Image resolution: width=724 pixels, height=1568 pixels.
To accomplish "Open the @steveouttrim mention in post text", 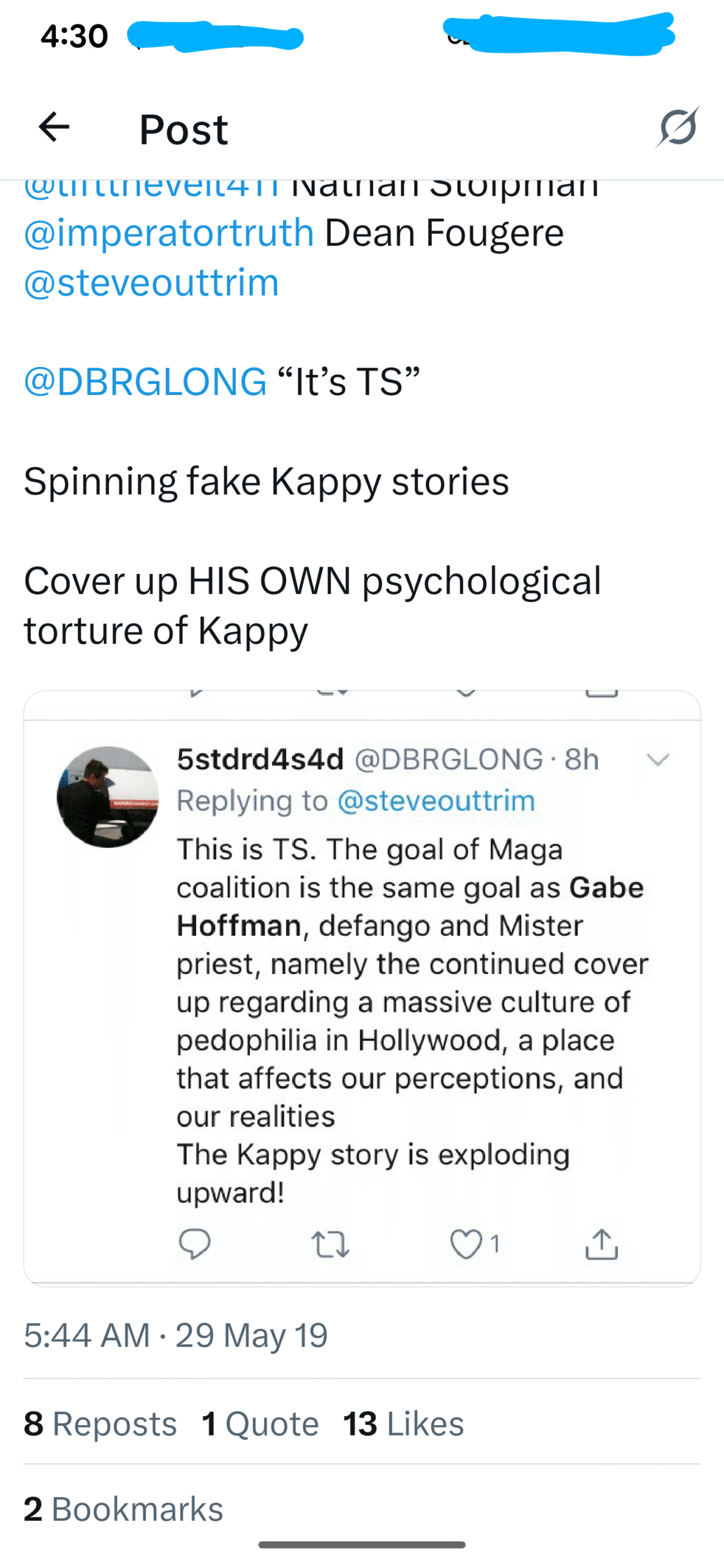I will (151, 282).
